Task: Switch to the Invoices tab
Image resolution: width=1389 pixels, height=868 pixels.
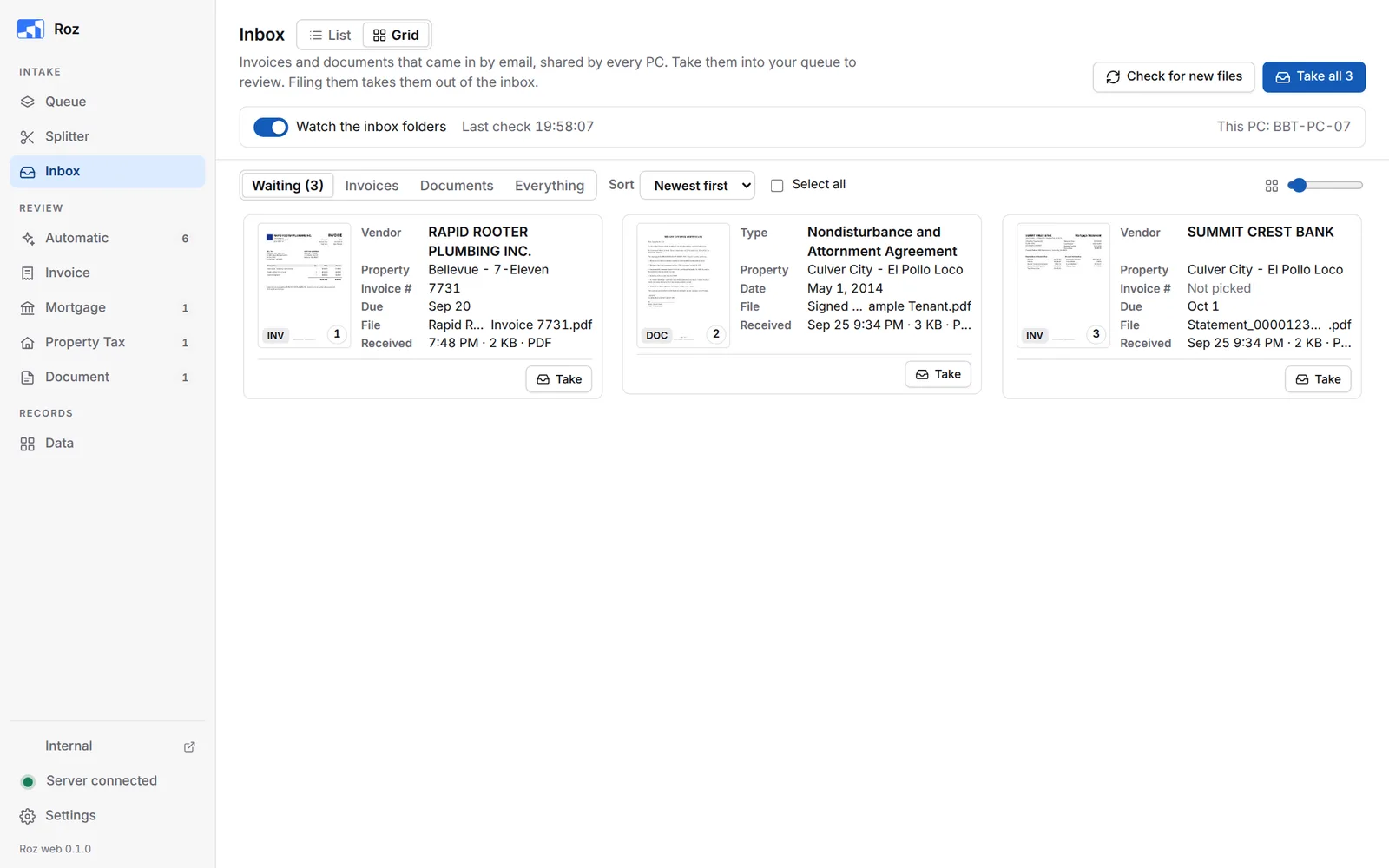Action: [372, 185]
